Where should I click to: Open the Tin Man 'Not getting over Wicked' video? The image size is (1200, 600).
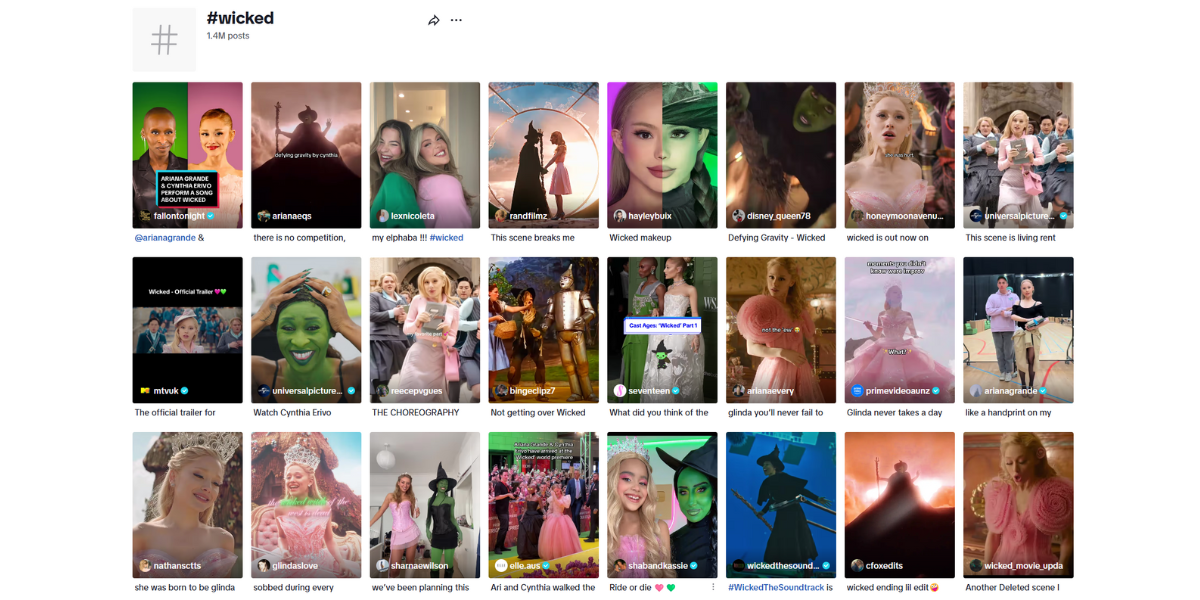click(543, 330)
